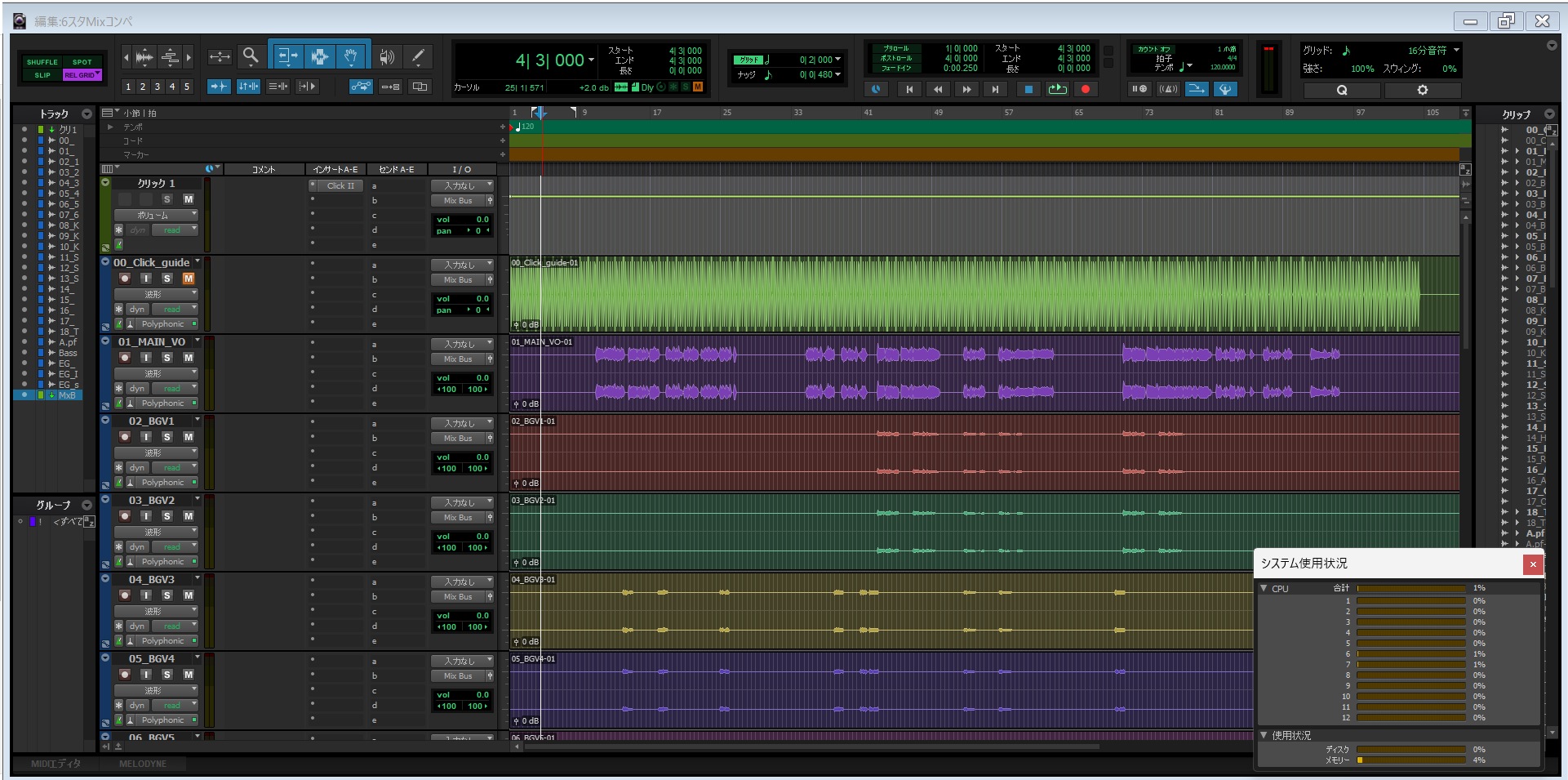
Task: Toggle loop playback in the transport
Action: tap(1057, 89)
